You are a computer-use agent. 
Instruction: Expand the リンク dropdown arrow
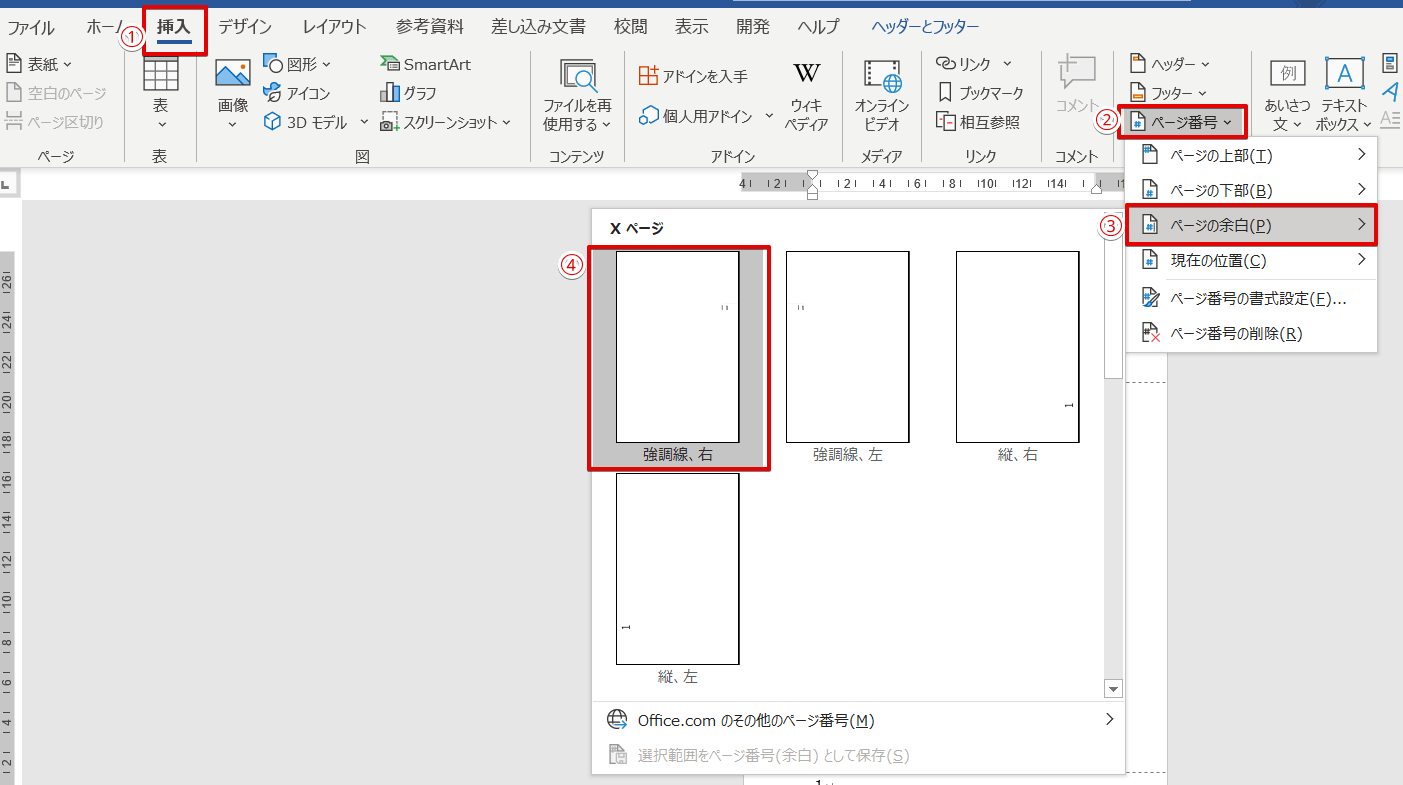click(x=1007, y=64)
